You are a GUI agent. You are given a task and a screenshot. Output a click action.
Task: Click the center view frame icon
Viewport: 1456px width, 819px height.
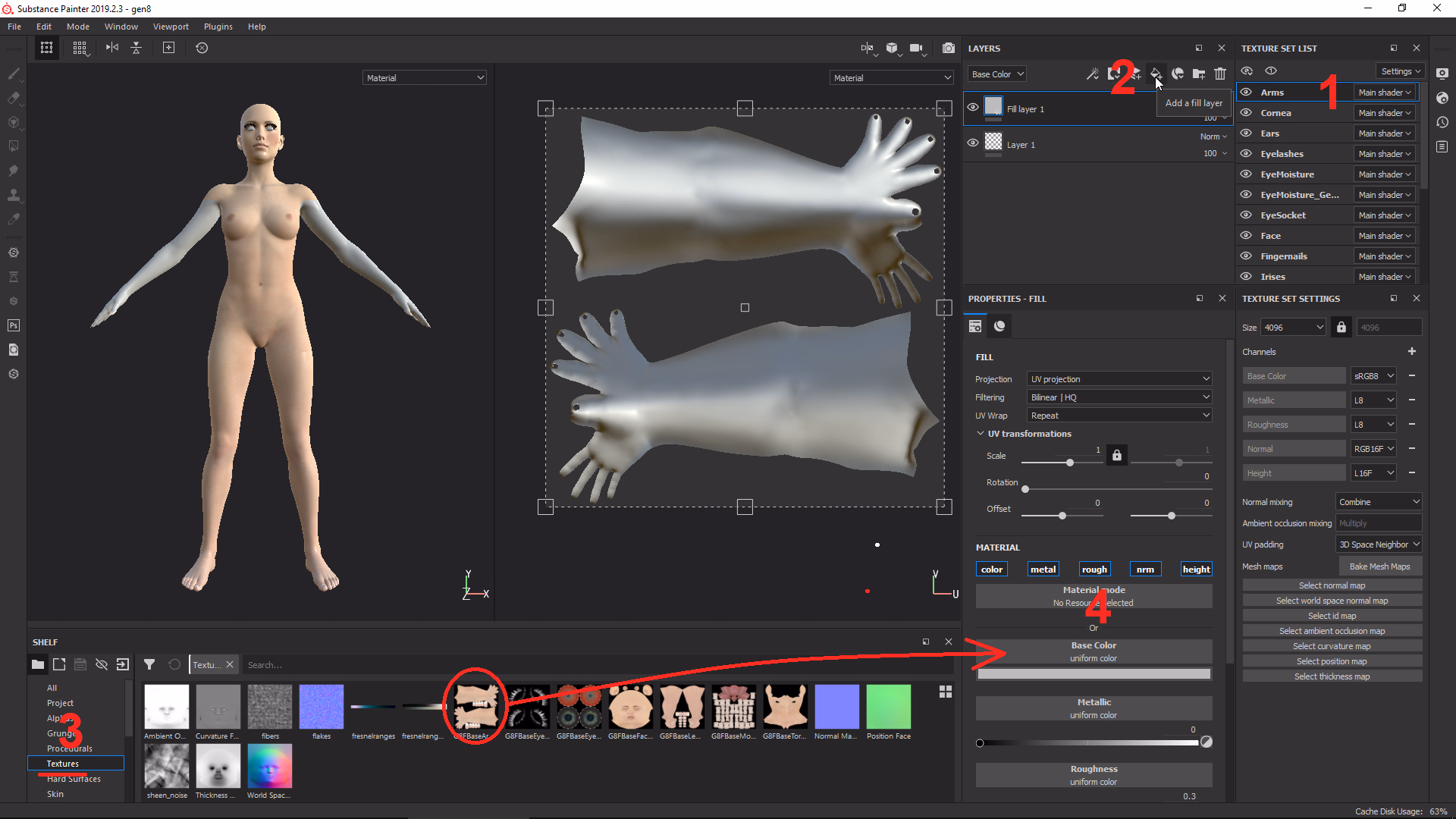point(168,48)
